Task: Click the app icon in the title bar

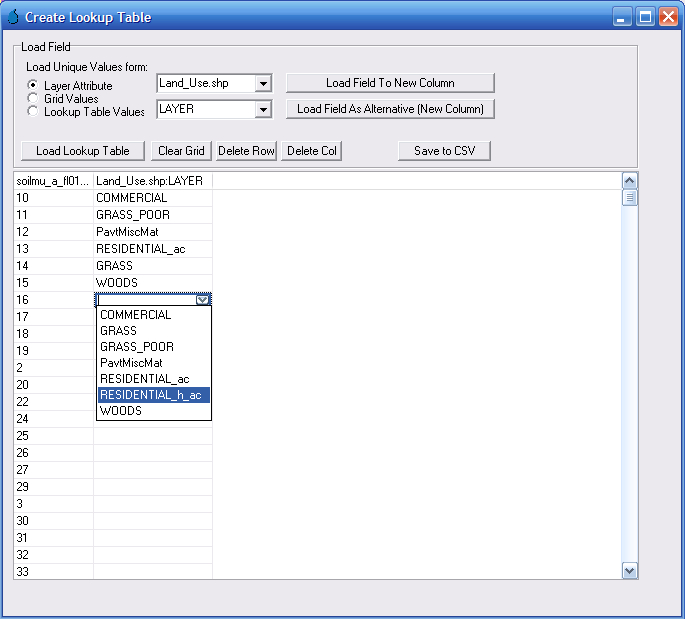Action: coord(13,17)
